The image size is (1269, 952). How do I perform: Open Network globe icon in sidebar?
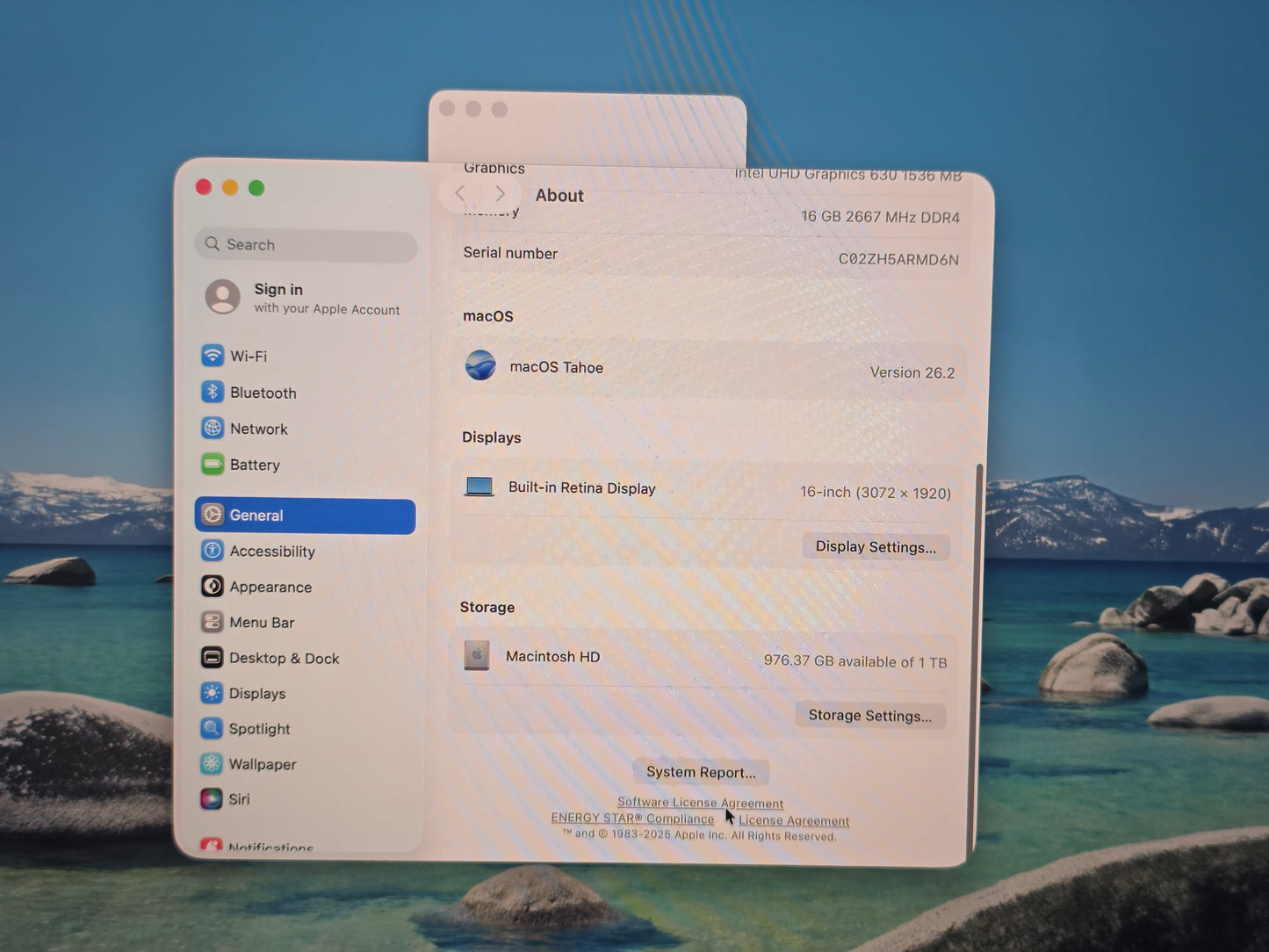[x=213, y=429]
